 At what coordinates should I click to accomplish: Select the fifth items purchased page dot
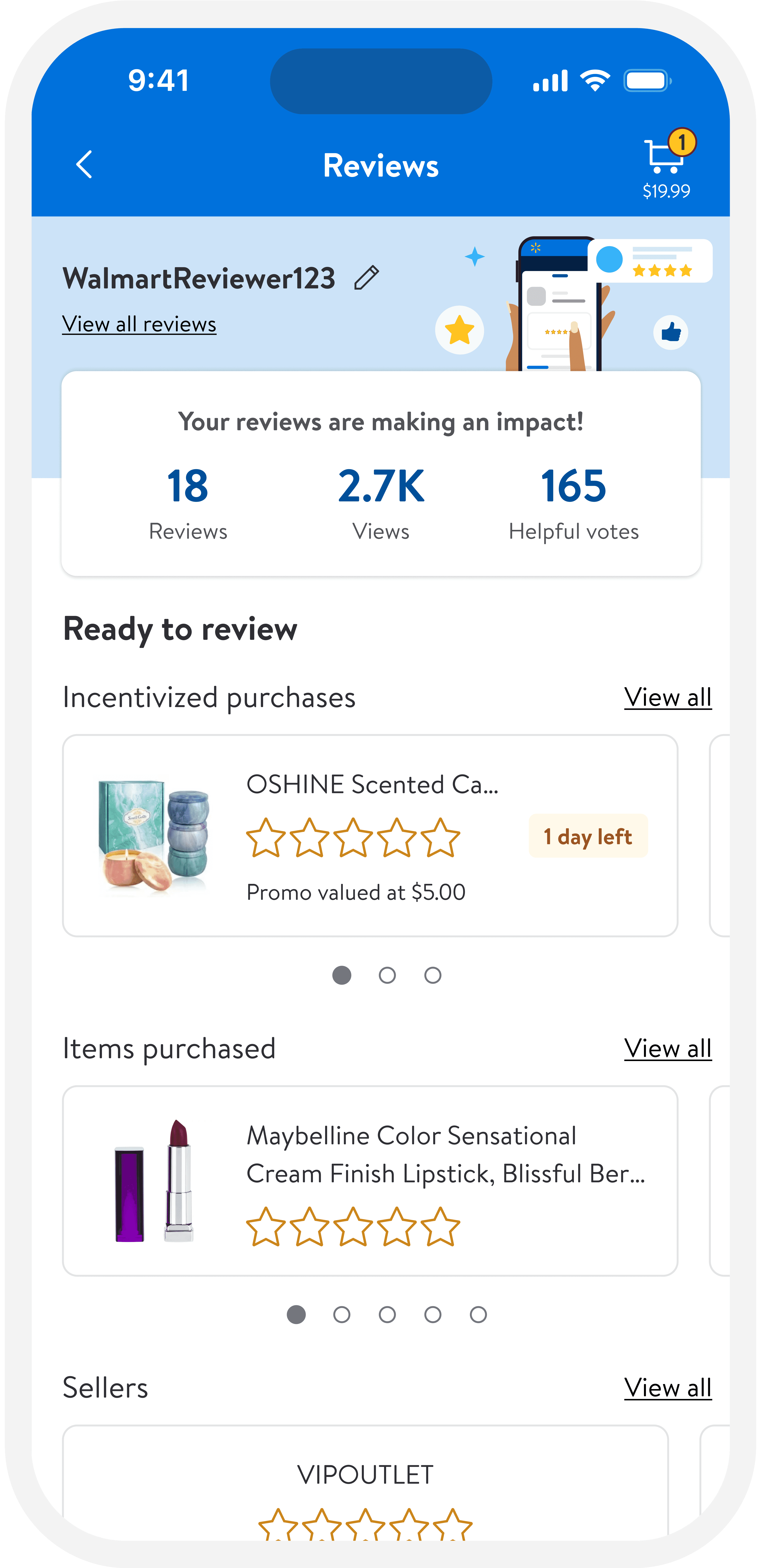point(478,1315)
